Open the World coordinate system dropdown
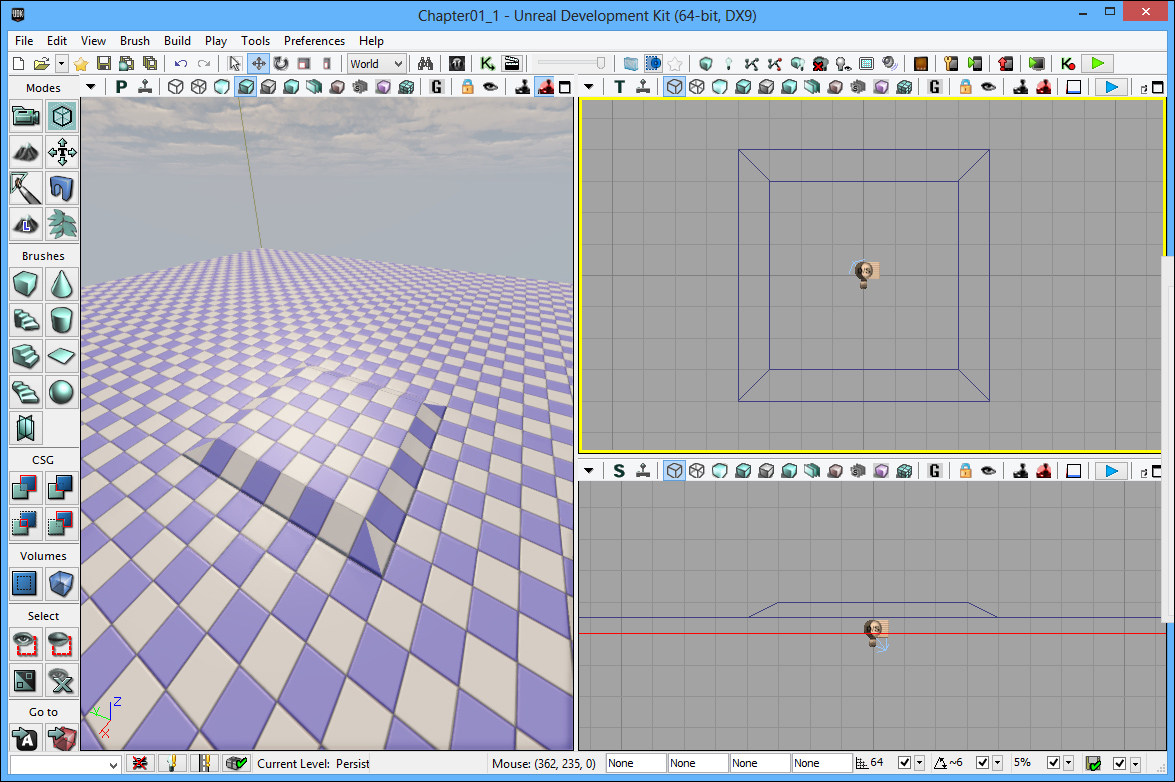 click(x=376, y=63)
